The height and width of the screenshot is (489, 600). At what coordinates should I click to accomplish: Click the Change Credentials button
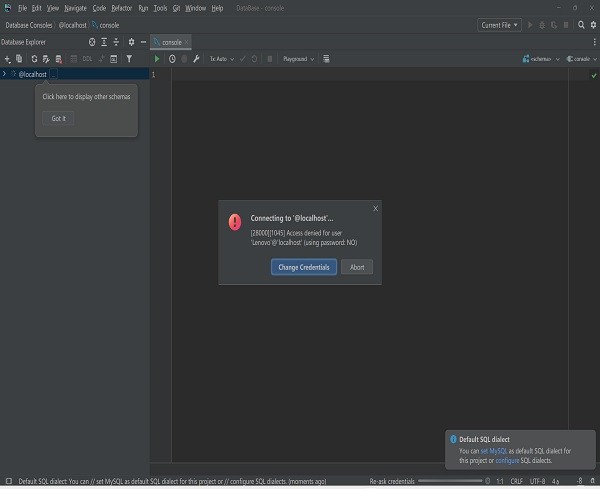coord(304,267)
